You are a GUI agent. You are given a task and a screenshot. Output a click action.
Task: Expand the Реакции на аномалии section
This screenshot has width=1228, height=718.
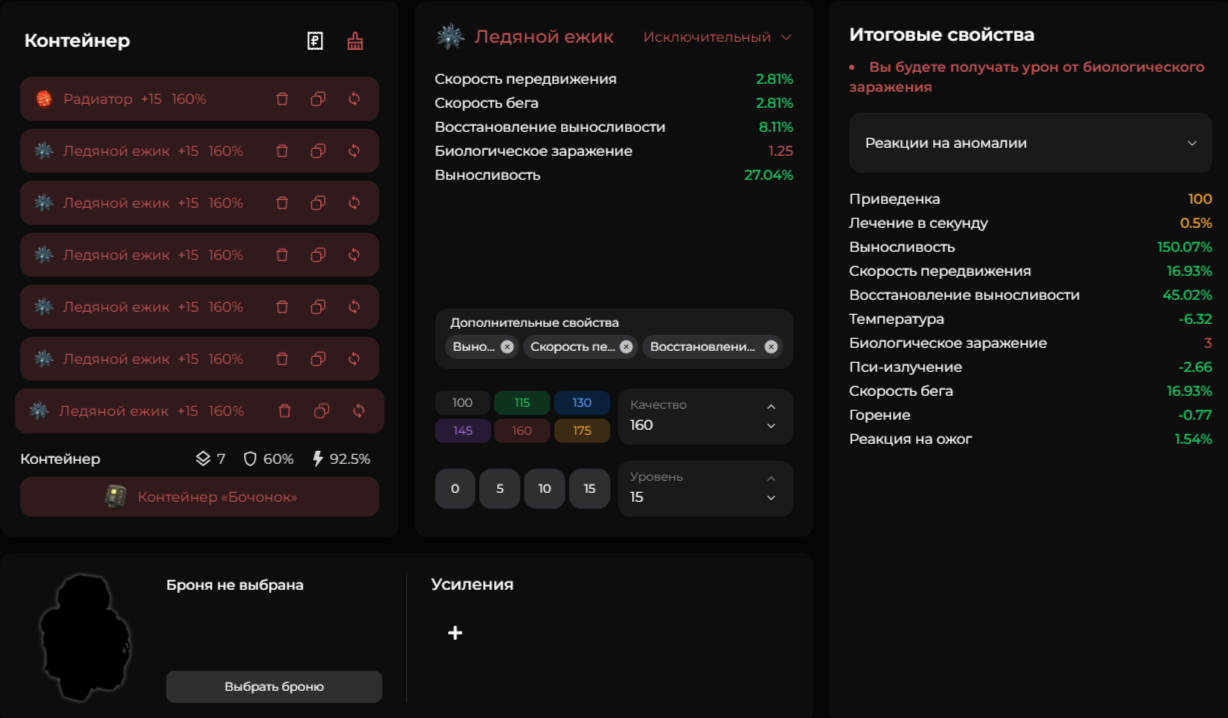coord(1030,143)
